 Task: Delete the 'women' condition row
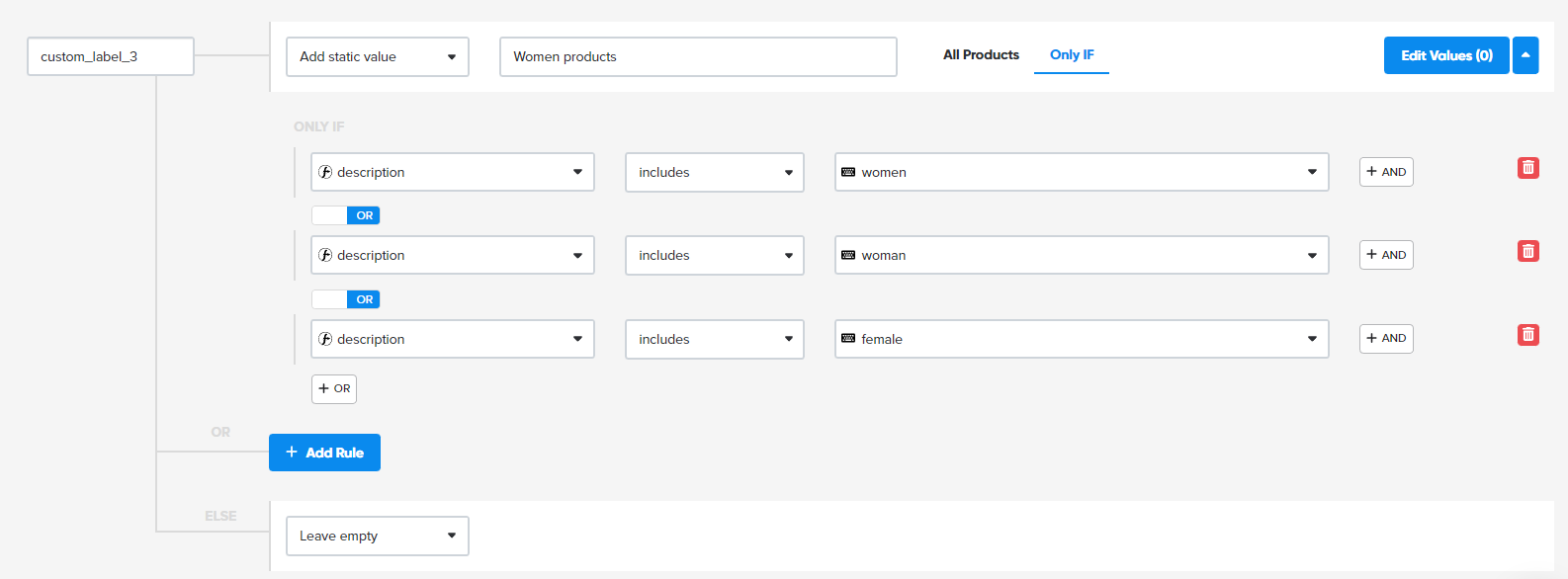coord(1527,168)
